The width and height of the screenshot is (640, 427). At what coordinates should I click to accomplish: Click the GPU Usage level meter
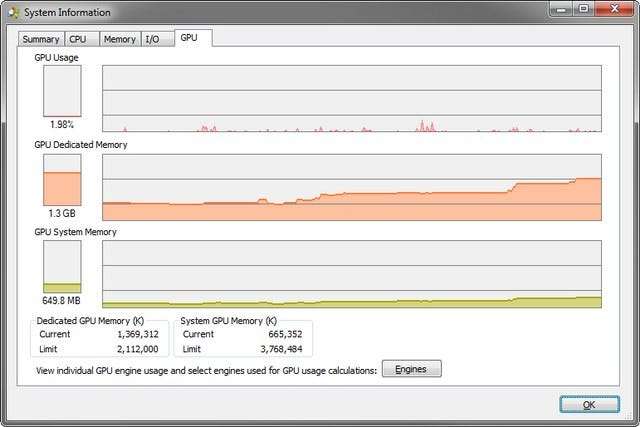(x=62, y=91)
